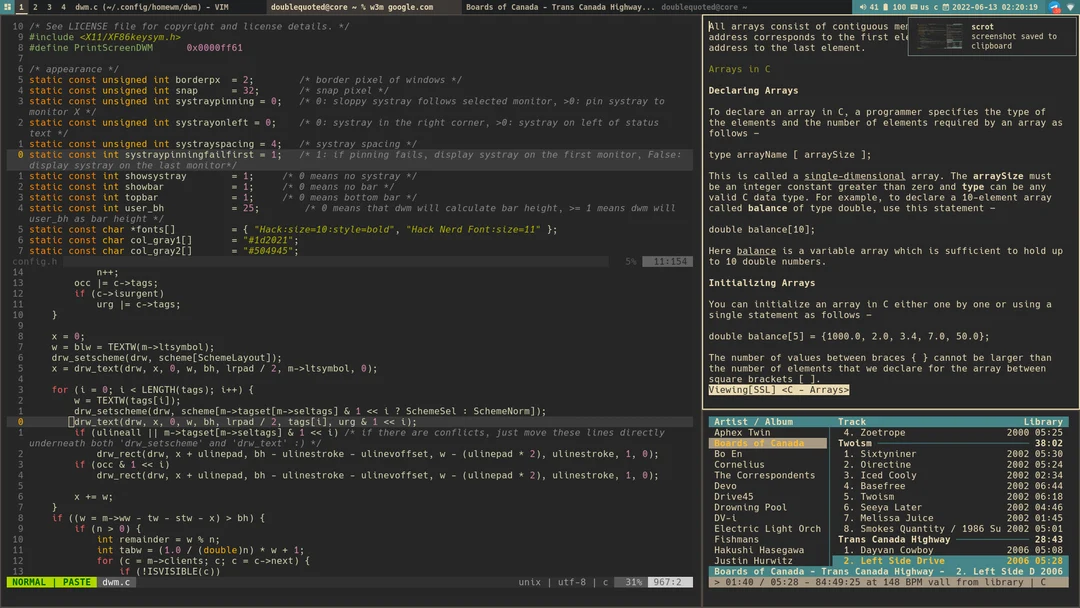Open Telegram from its tray icon
Screen dimensions: 1080x608
1052,6
